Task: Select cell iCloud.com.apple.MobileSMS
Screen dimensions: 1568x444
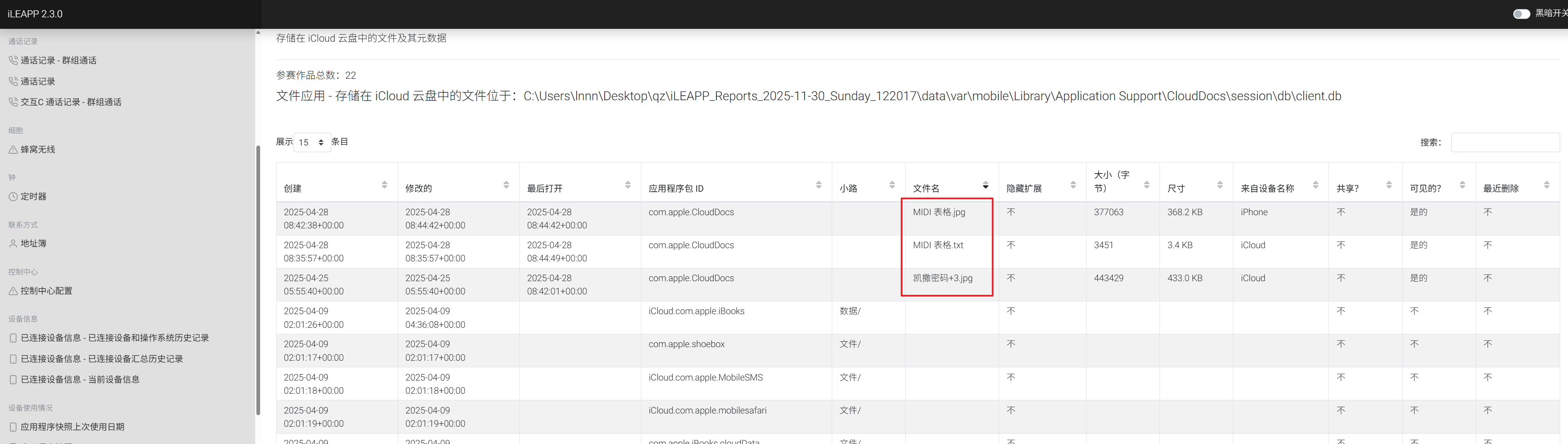Action: (706, 377)
